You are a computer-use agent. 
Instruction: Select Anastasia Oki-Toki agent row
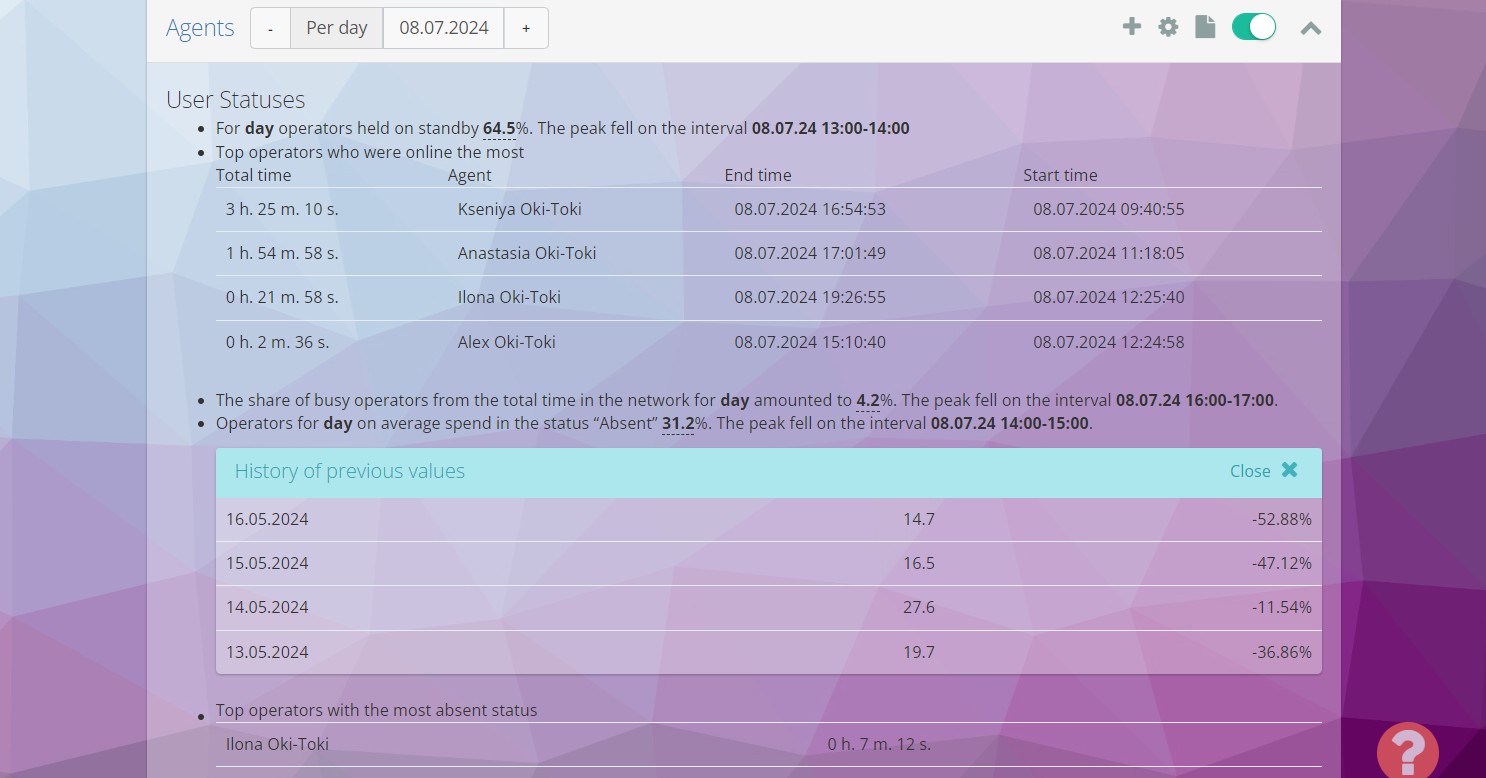point(526,253)
